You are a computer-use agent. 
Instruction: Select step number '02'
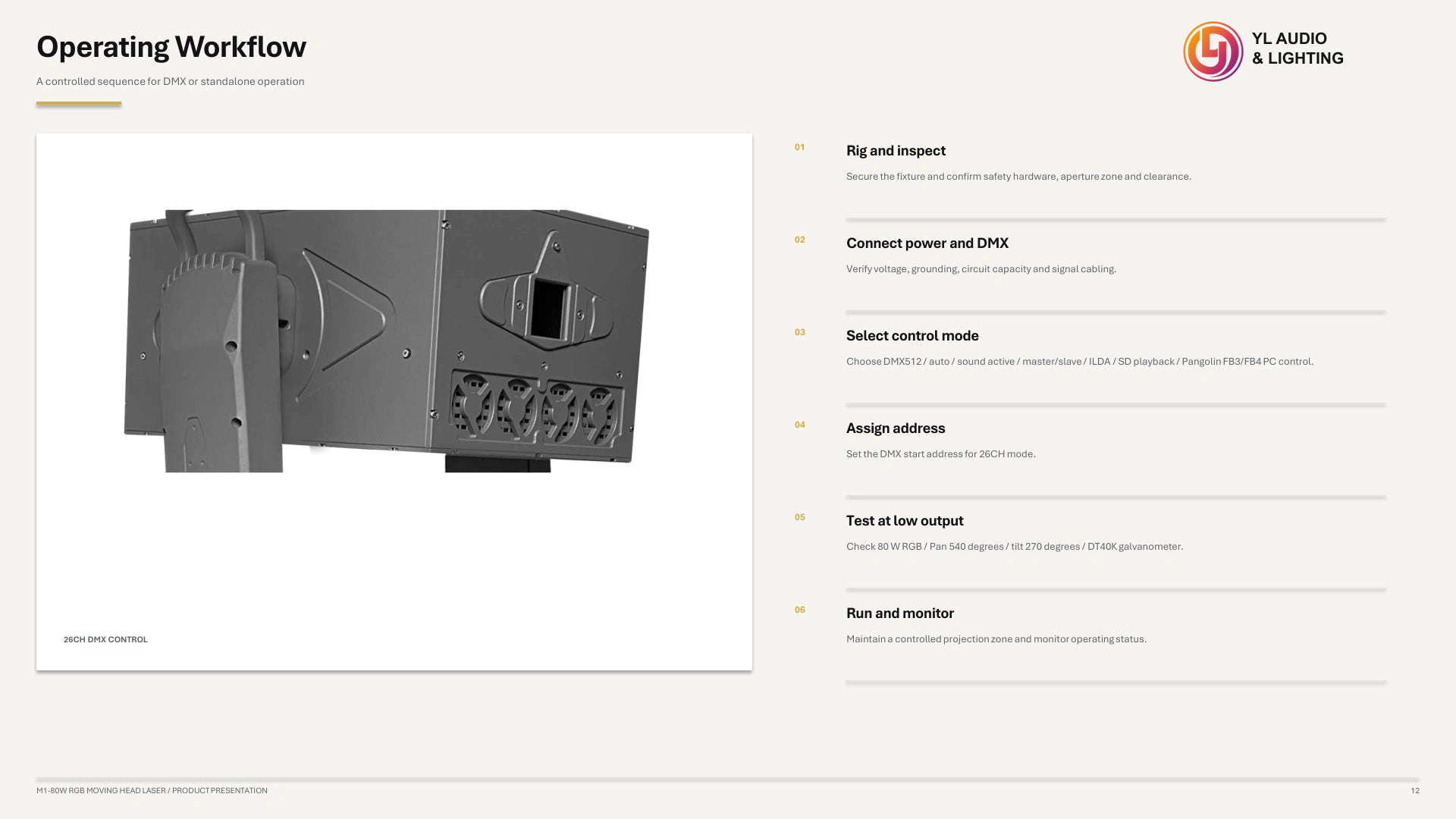pos(800,240)
